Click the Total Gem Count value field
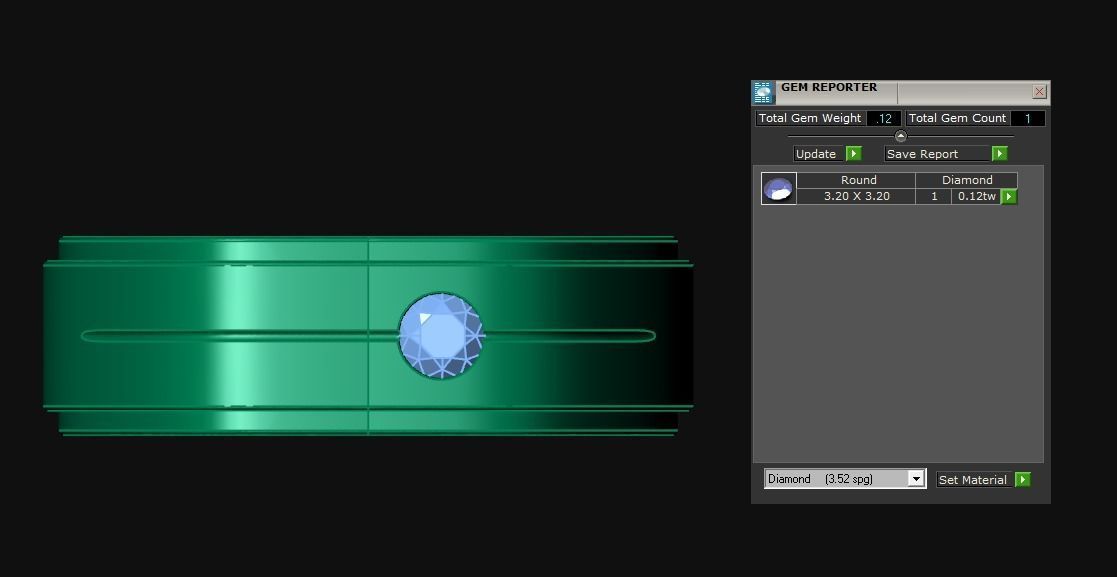 pos(1028,118)
